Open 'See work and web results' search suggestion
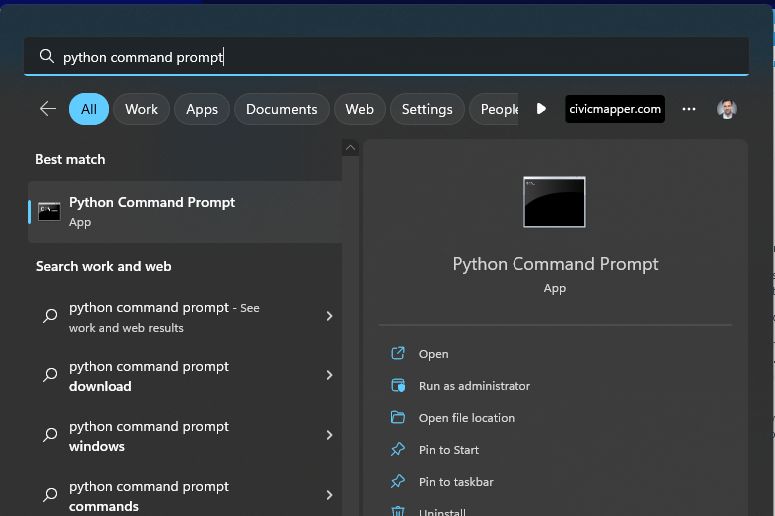Image resolution: width=775 pixels, height=516 pixels. pyautogui.click(x=185, y=317)
